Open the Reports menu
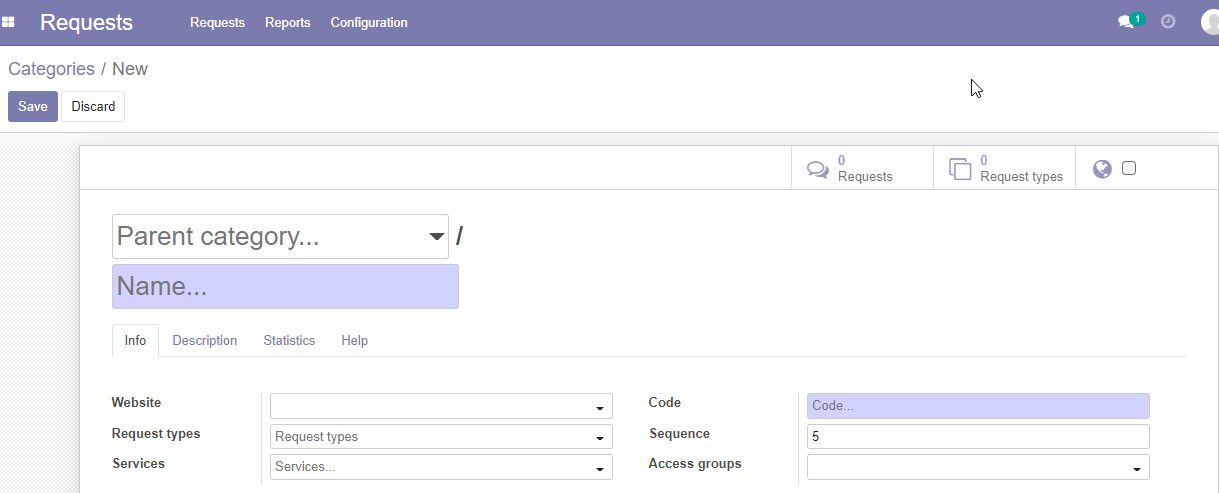Screen dimensions: 1219x493 click(288, 22)
